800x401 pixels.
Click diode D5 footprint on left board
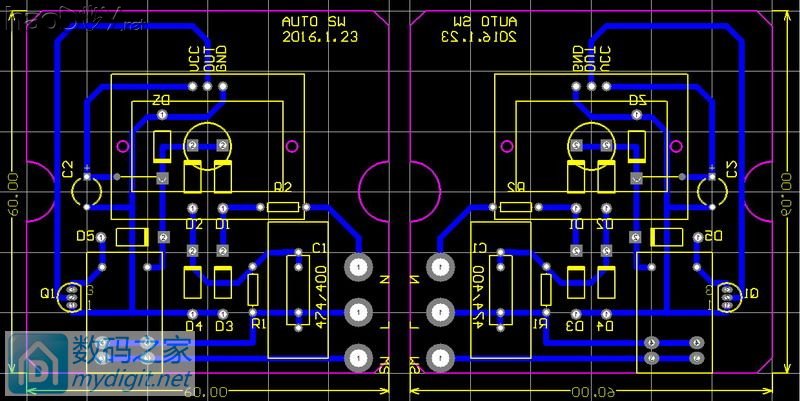[132, 237]
